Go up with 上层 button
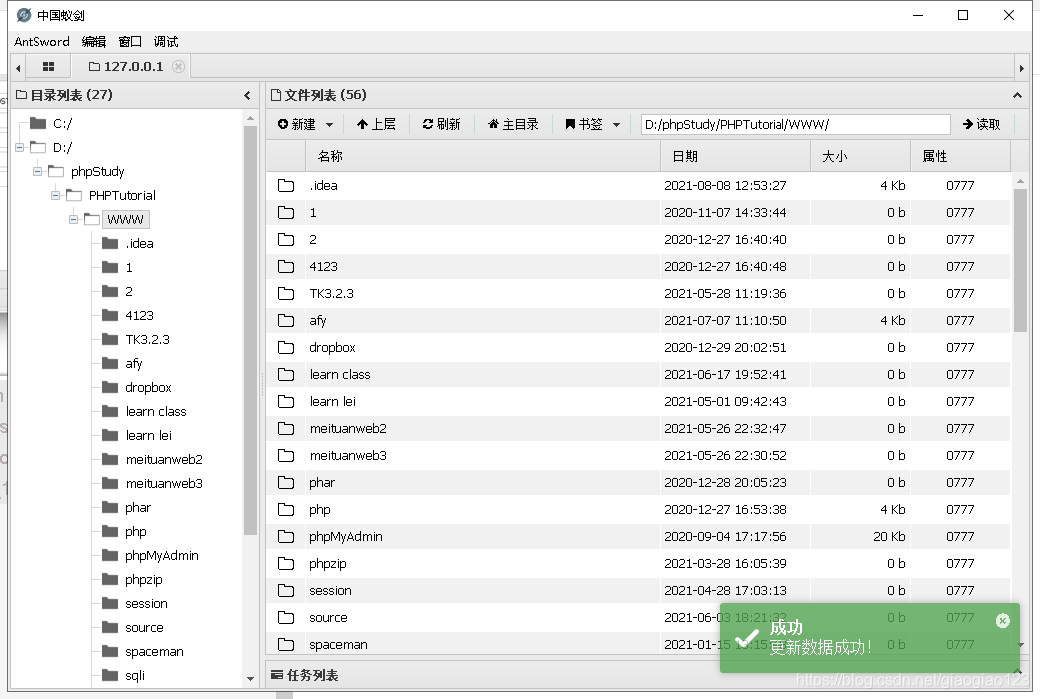The width and height of the screenshot is (1040, 699). [376, 124]
